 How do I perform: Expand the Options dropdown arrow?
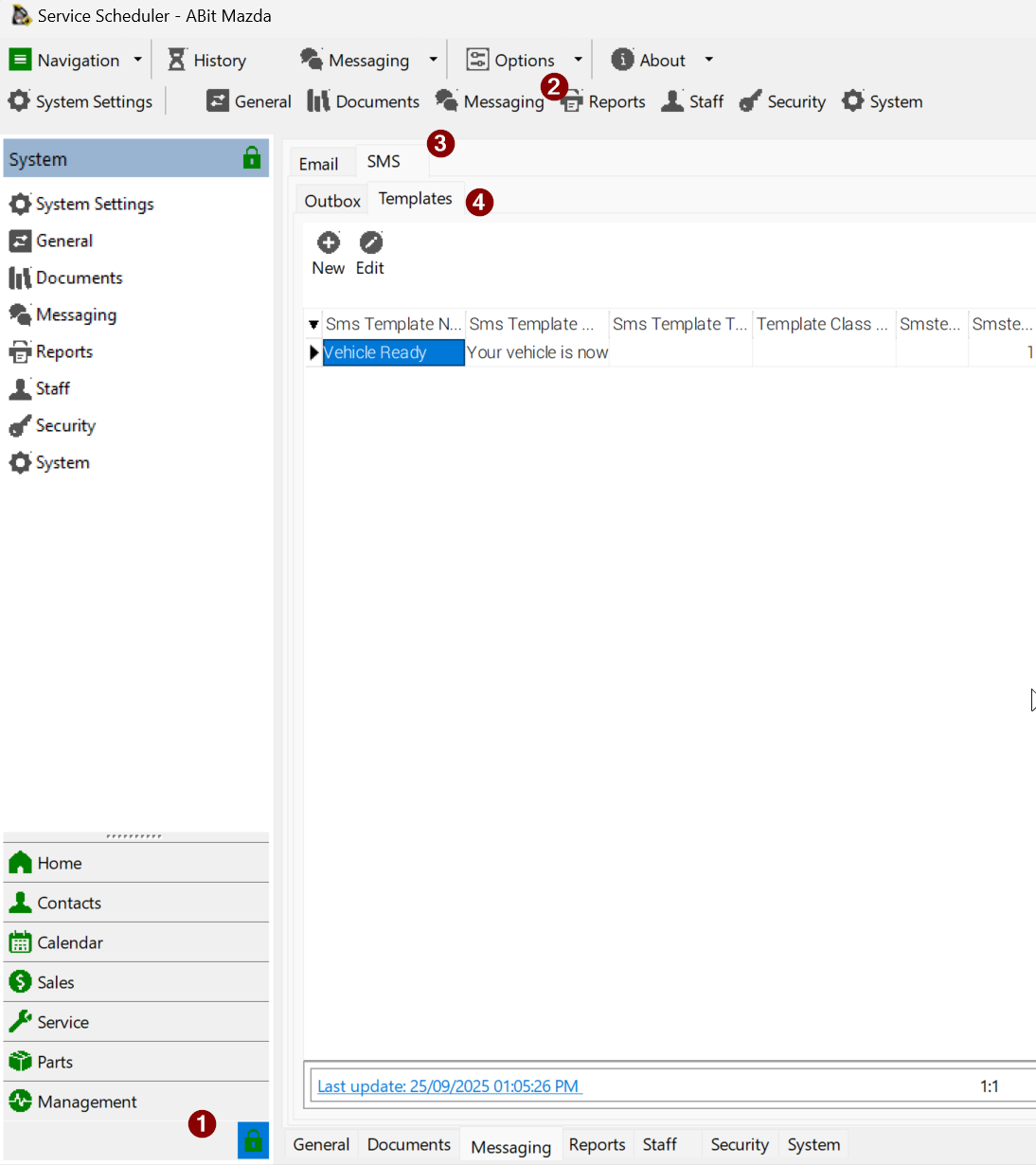click(x=578, y=60)
